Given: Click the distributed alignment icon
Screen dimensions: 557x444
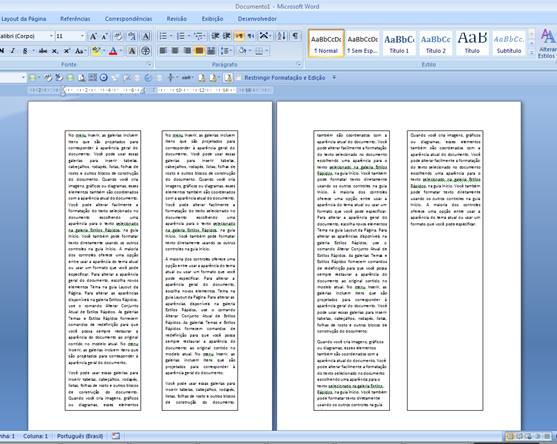Looking at the screenshot, I should click(211, 51).
